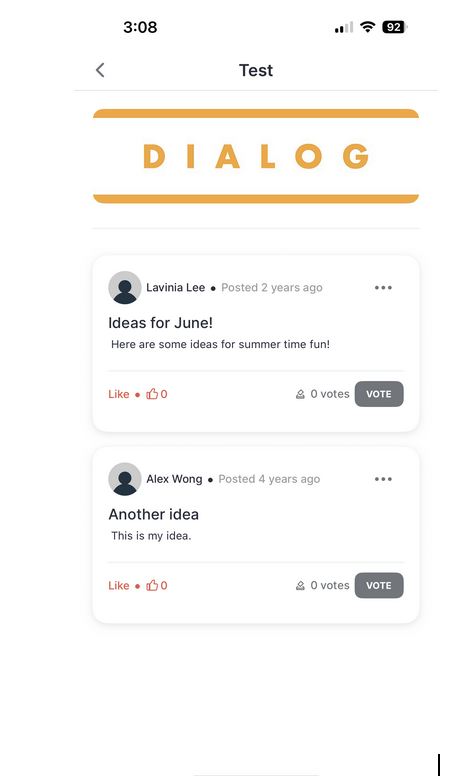Go back using the top-left chevron
456x776 pixels.
100,70
